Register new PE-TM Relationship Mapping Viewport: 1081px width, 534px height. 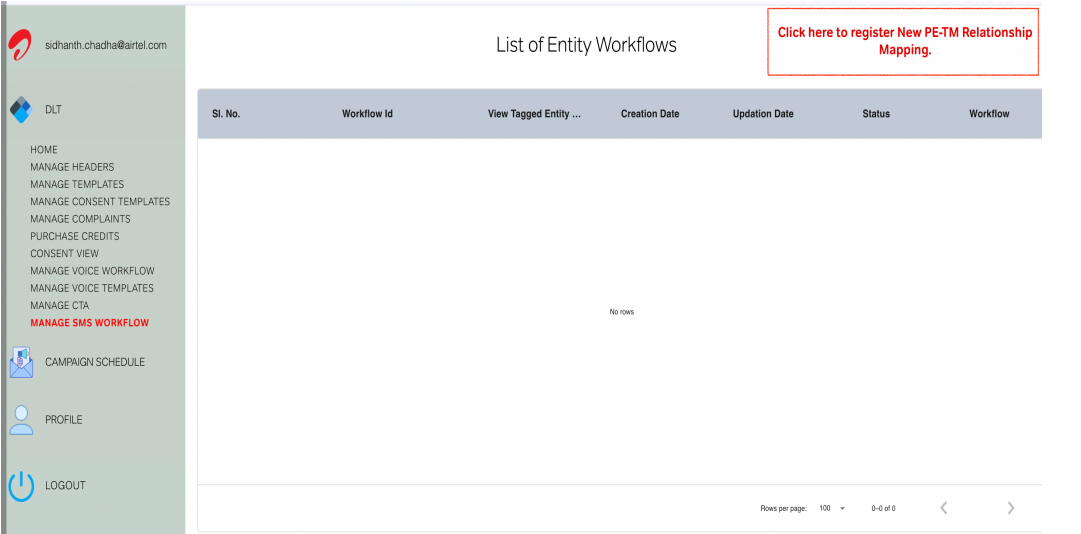[903, 41]
